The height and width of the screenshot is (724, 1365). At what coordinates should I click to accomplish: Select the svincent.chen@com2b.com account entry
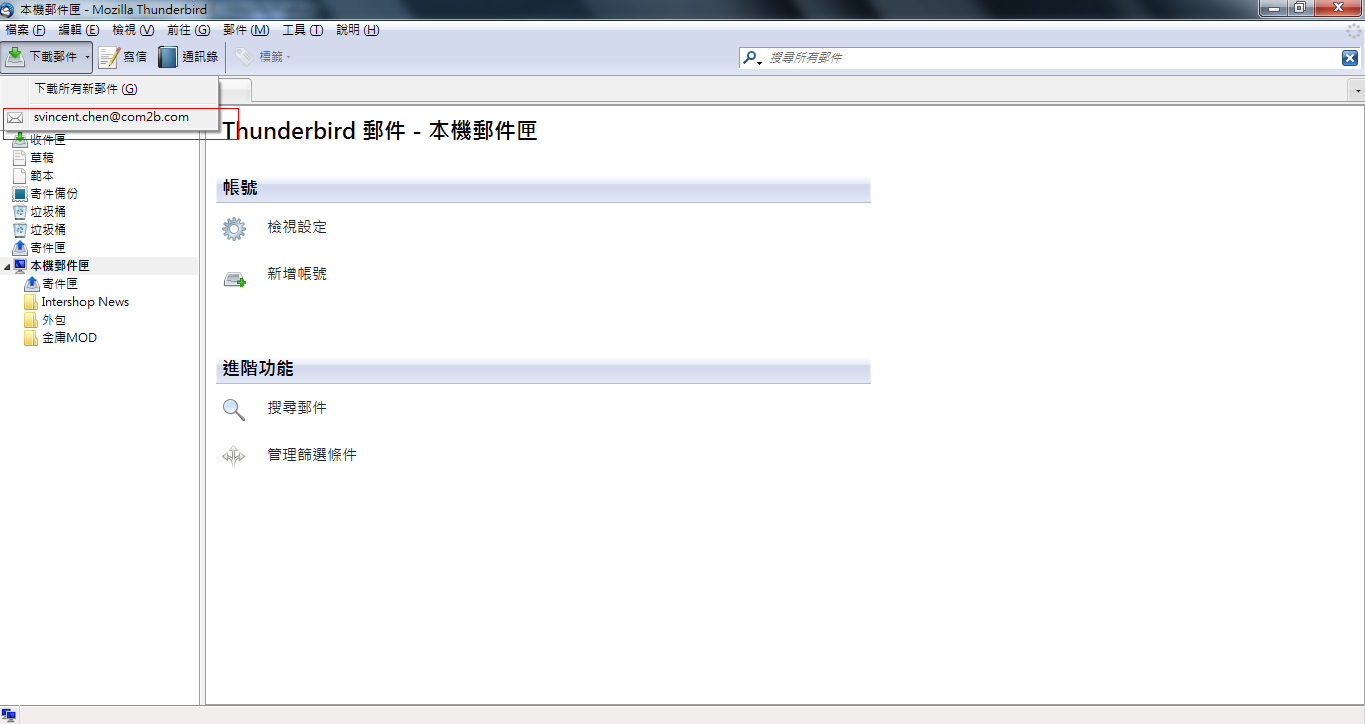tap(111, 117)
